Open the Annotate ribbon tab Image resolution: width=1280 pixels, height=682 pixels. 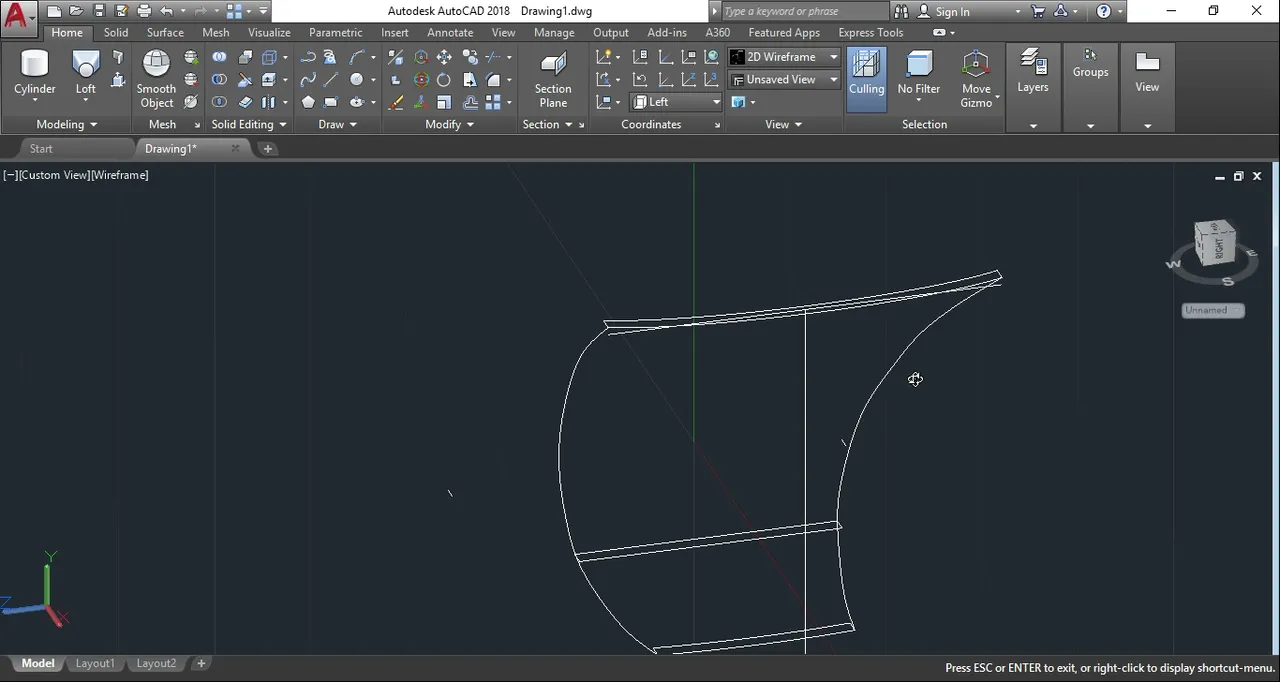(x=450, y=33)
